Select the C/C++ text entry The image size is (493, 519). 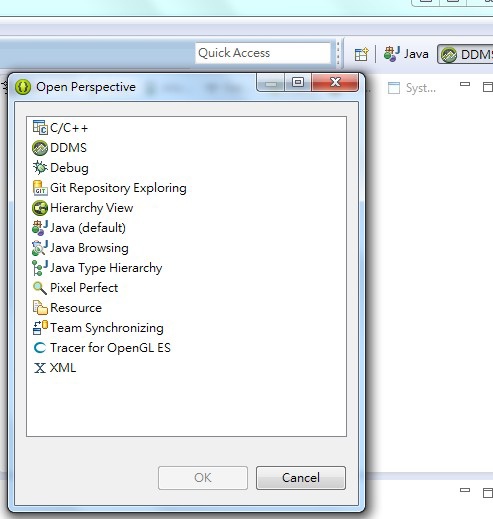(x=69, y=128)
